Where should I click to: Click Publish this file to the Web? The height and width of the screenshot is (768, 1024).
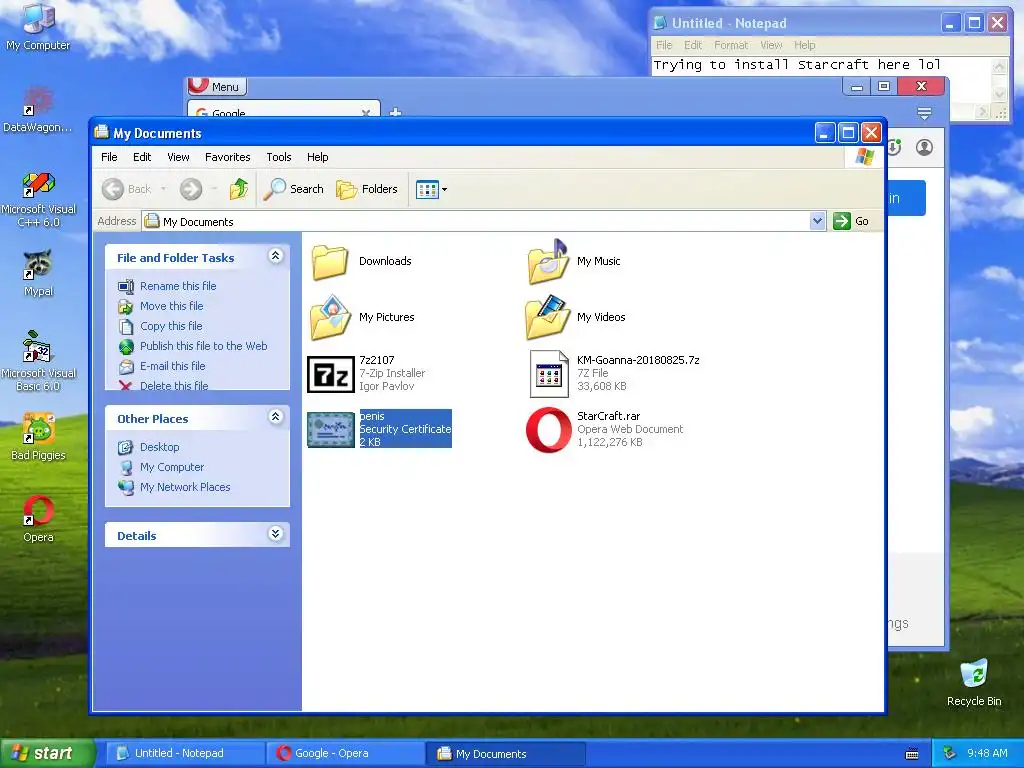click(x=203, y=346)
